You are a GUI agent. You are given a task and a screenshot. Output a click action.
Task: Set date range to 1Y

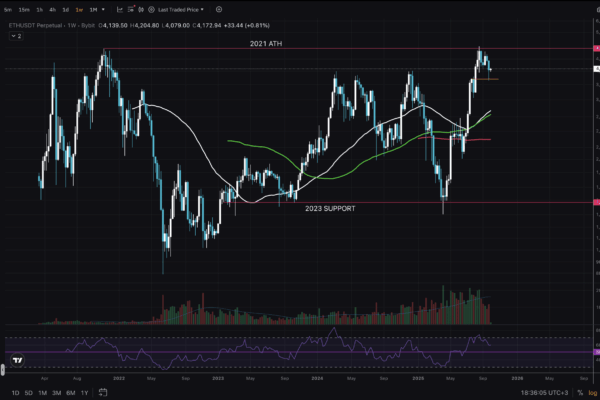coord(84,393)
